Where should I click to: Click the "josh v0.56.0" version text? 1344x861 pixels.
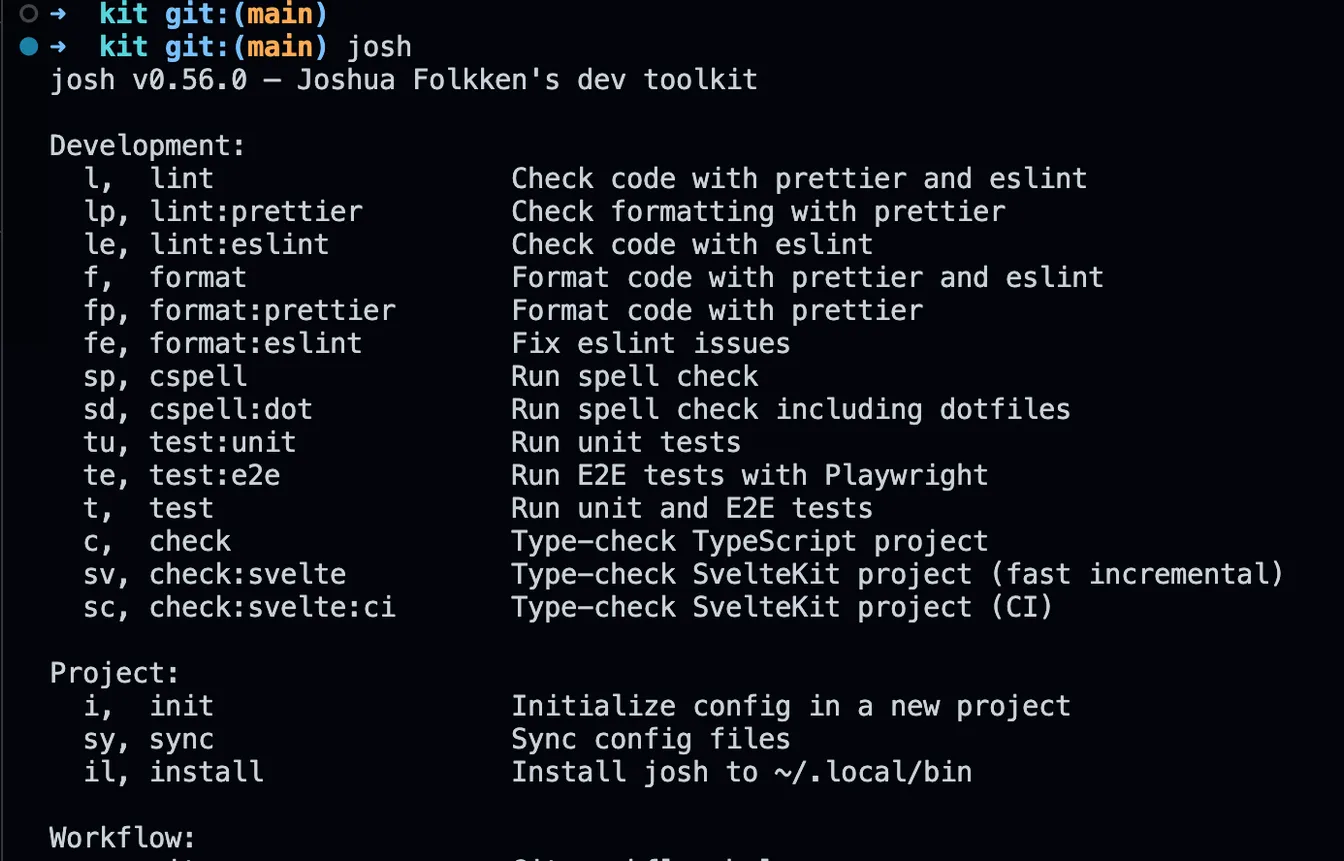(148, 80)
